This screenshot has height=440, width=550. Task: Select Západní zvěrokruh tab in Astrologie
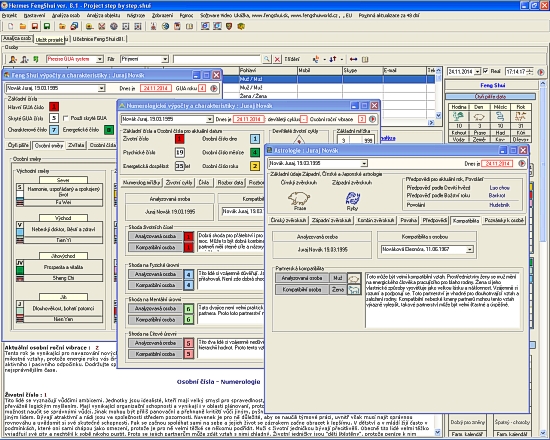(331, 220)
